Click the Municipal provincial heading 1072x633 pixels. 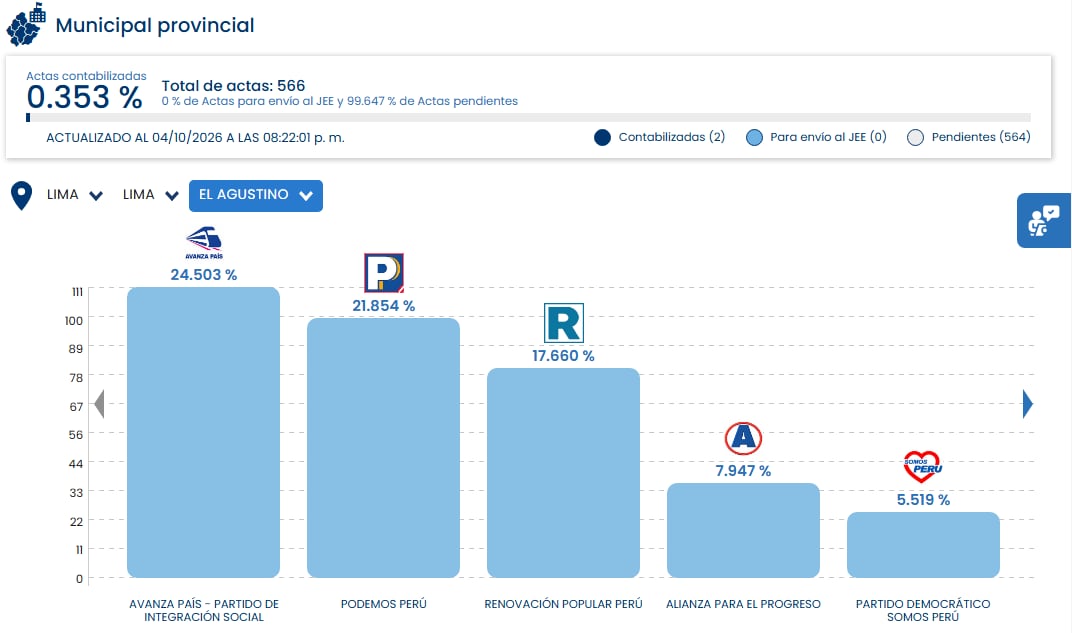(155, 25)
